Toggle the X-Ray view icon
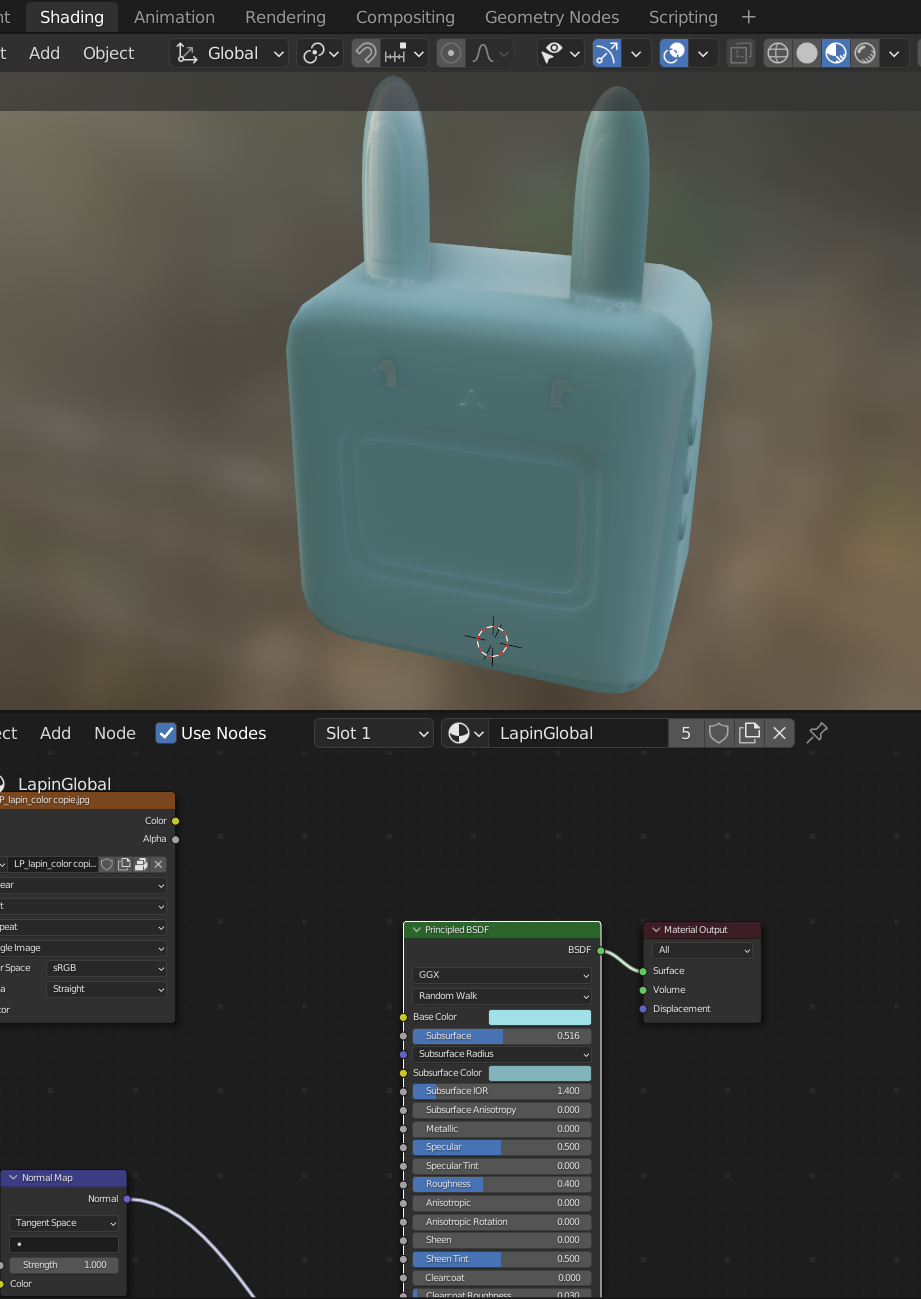 click(x=740, y=53)
